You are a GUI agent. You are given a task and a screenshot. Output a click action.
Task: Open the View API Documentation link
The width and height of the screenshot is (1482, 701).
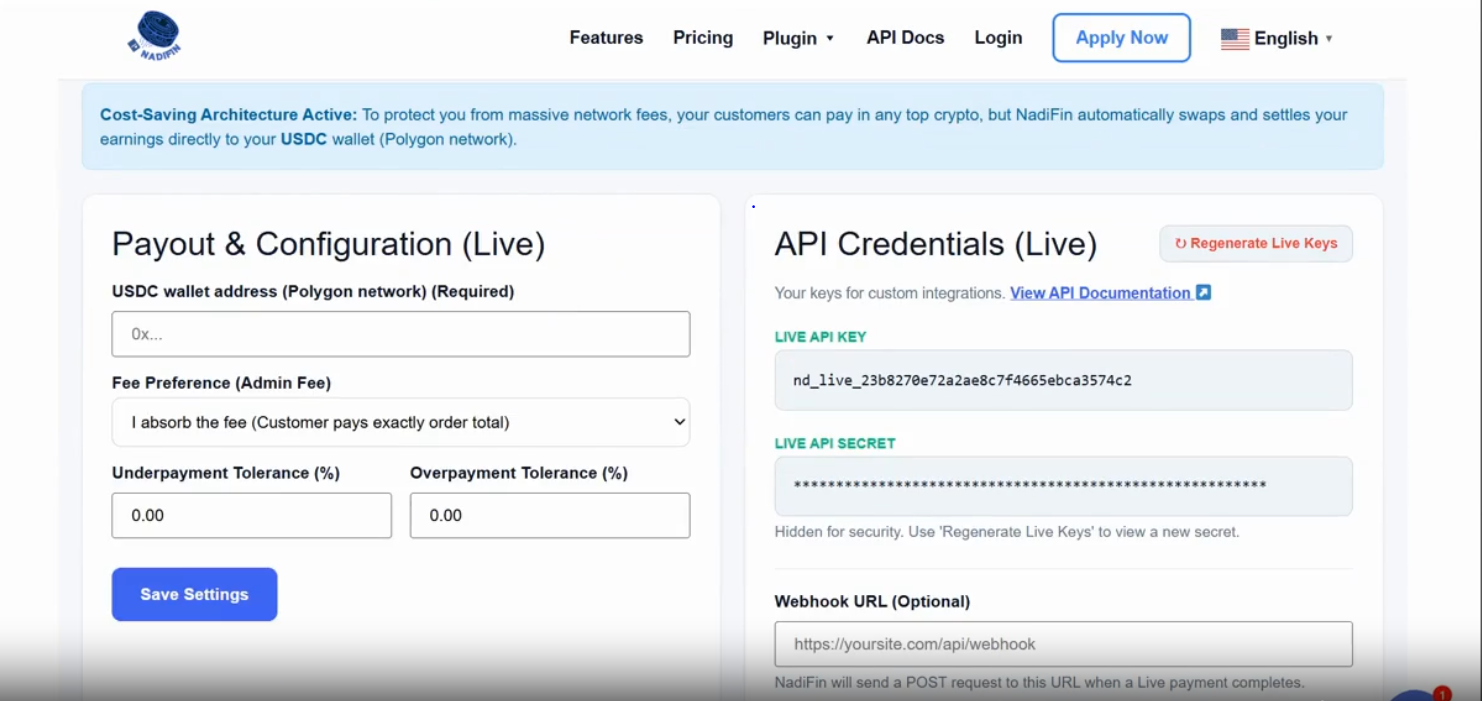[1100, 293]
